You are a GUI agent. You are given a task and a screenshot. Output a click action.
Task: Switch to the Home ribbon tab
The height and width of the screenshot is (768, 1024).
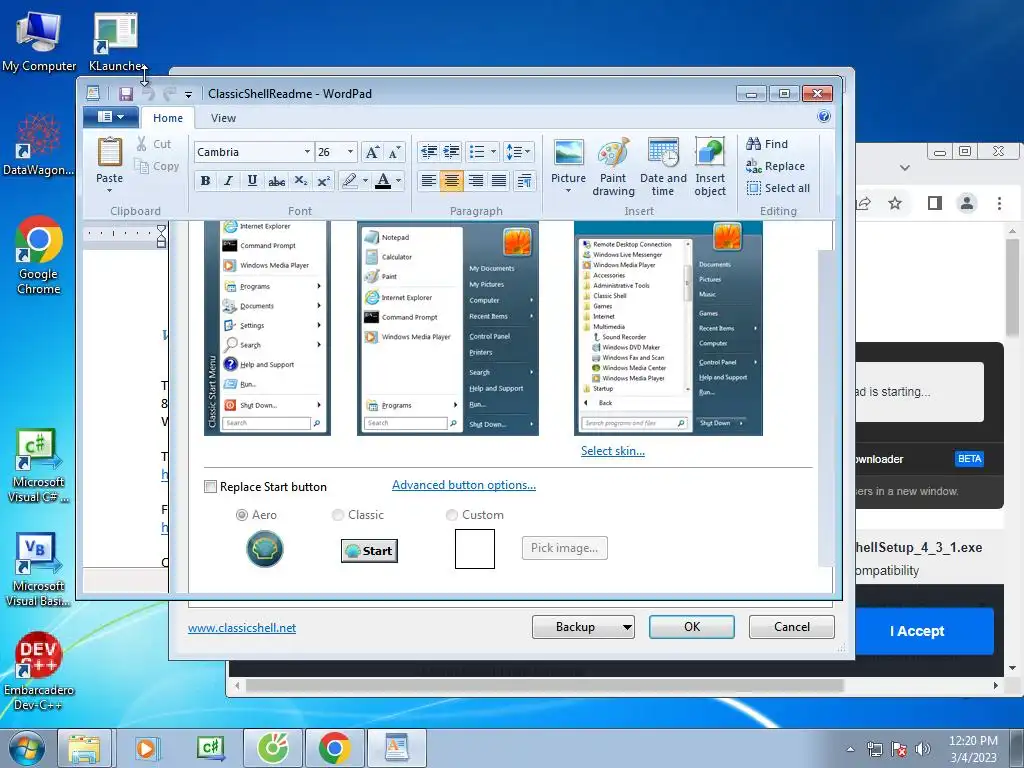(168, 118)
